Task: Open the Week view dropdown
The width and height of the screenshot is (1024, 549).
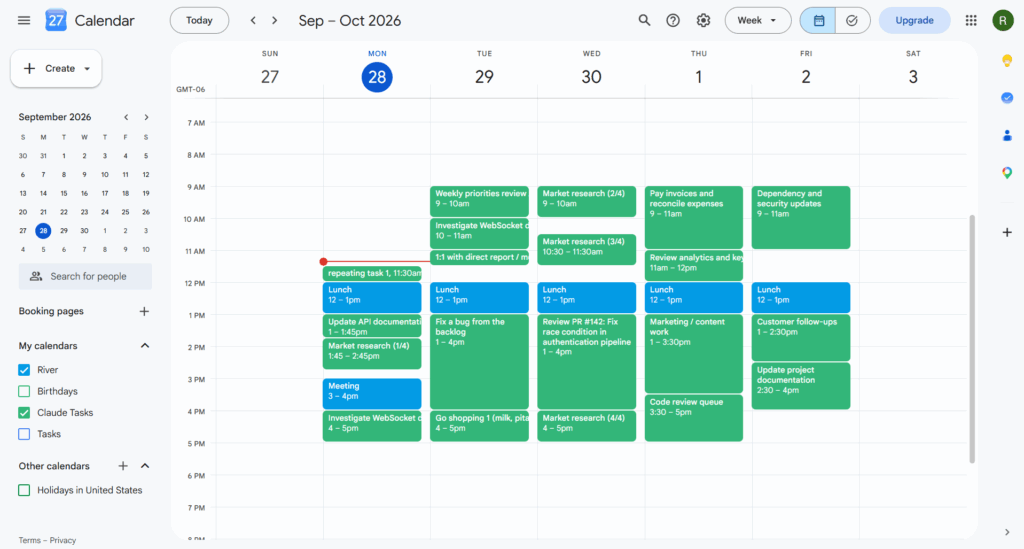Action: pyautogui.click(x=758, y=20)
